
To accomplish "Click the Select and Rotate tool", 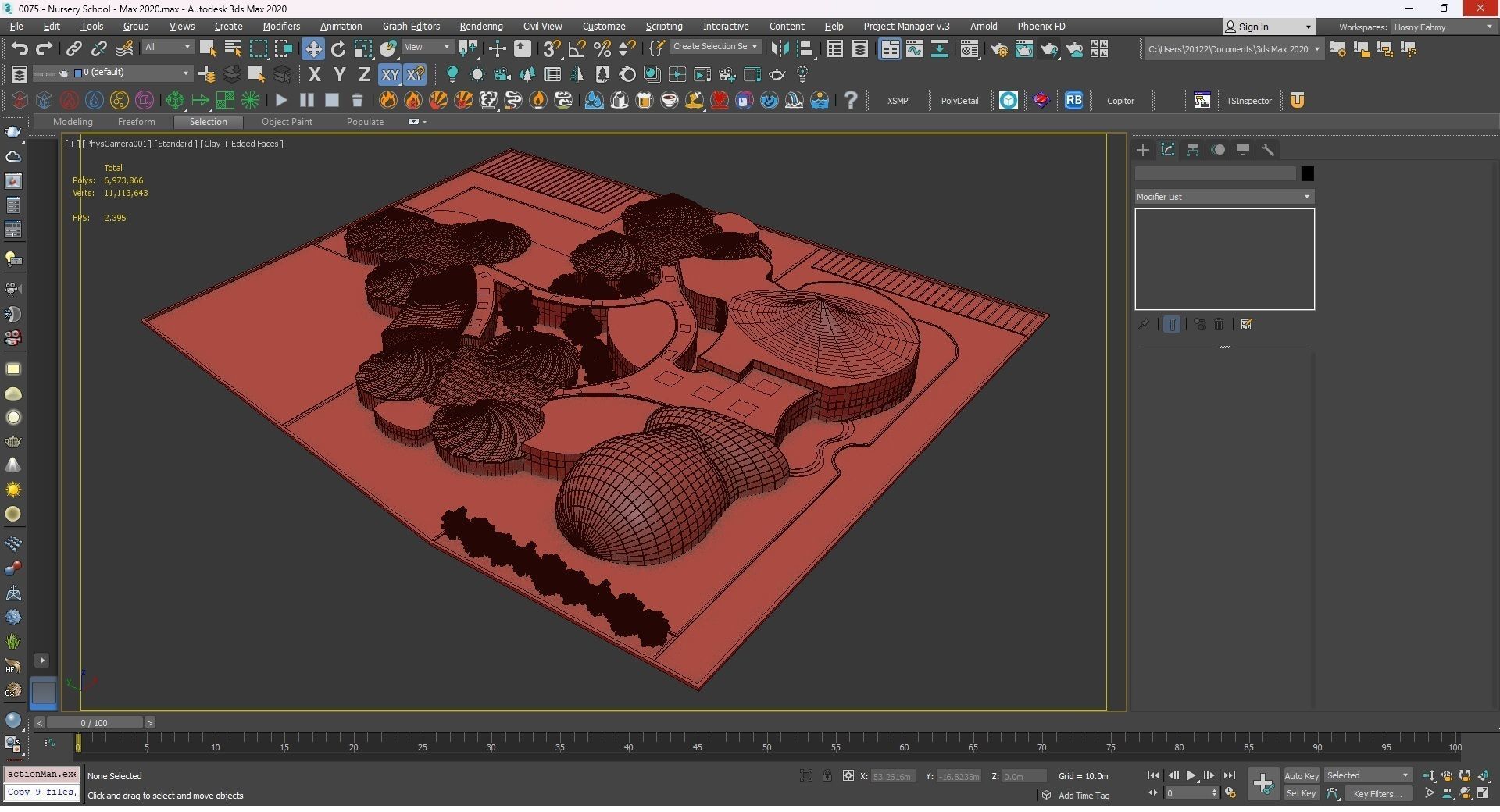I will tap(337, 49).
